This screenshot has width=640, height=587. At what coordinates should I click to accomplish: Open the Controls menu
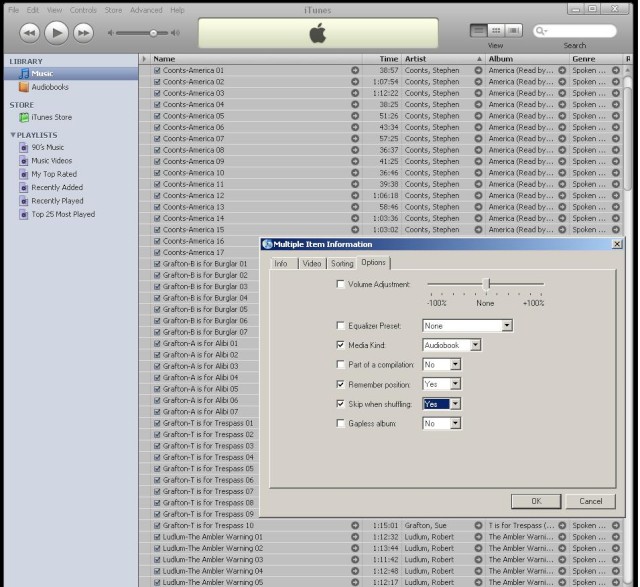[83, 10]
